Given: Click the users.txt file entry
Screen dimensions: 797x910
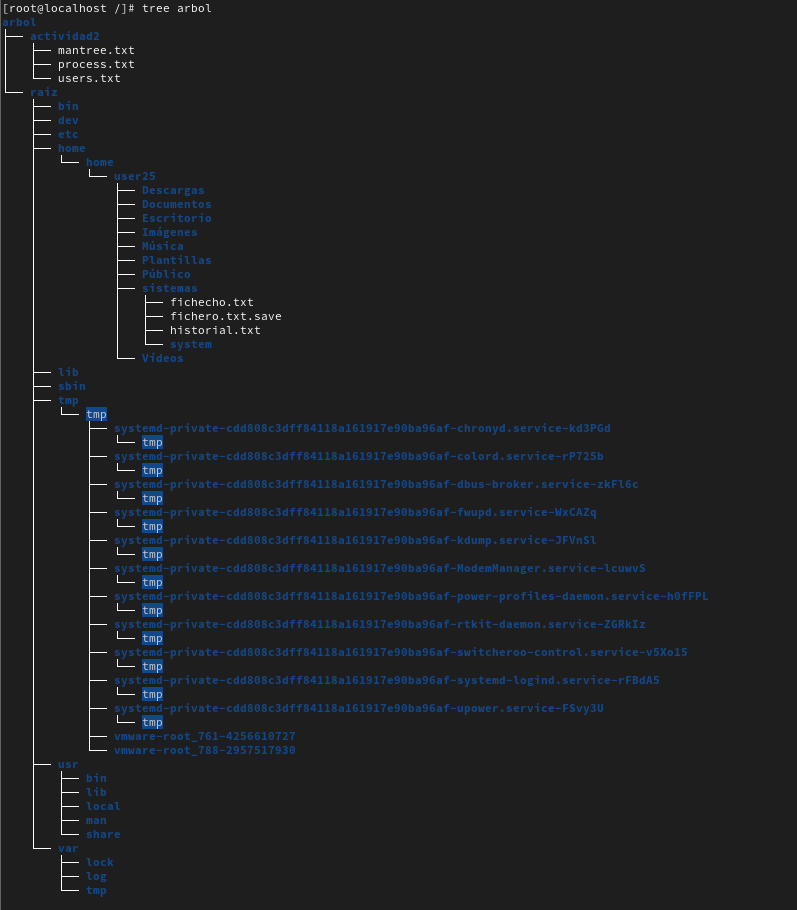Looking at the screenshot, I should [88, 78].
